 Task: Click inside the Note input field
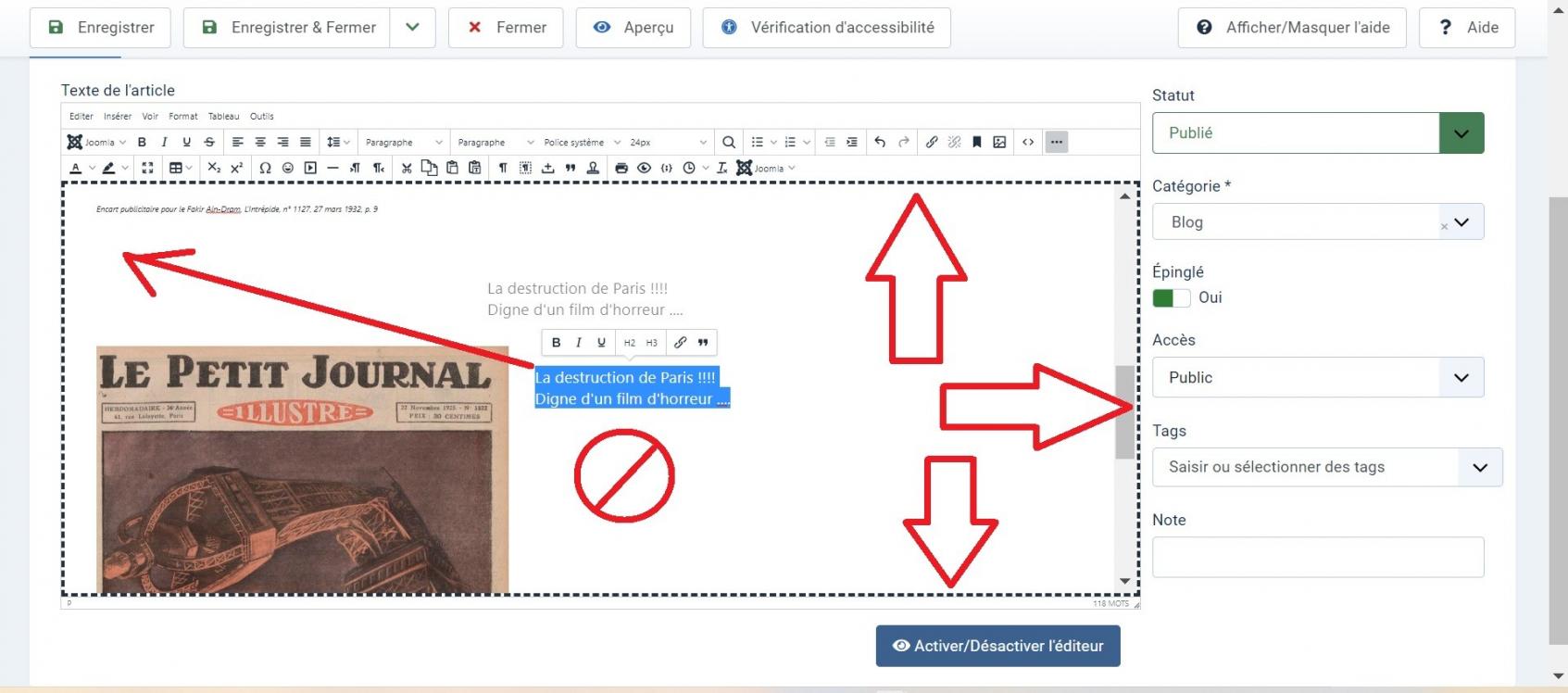click(x=1318, y=557)
